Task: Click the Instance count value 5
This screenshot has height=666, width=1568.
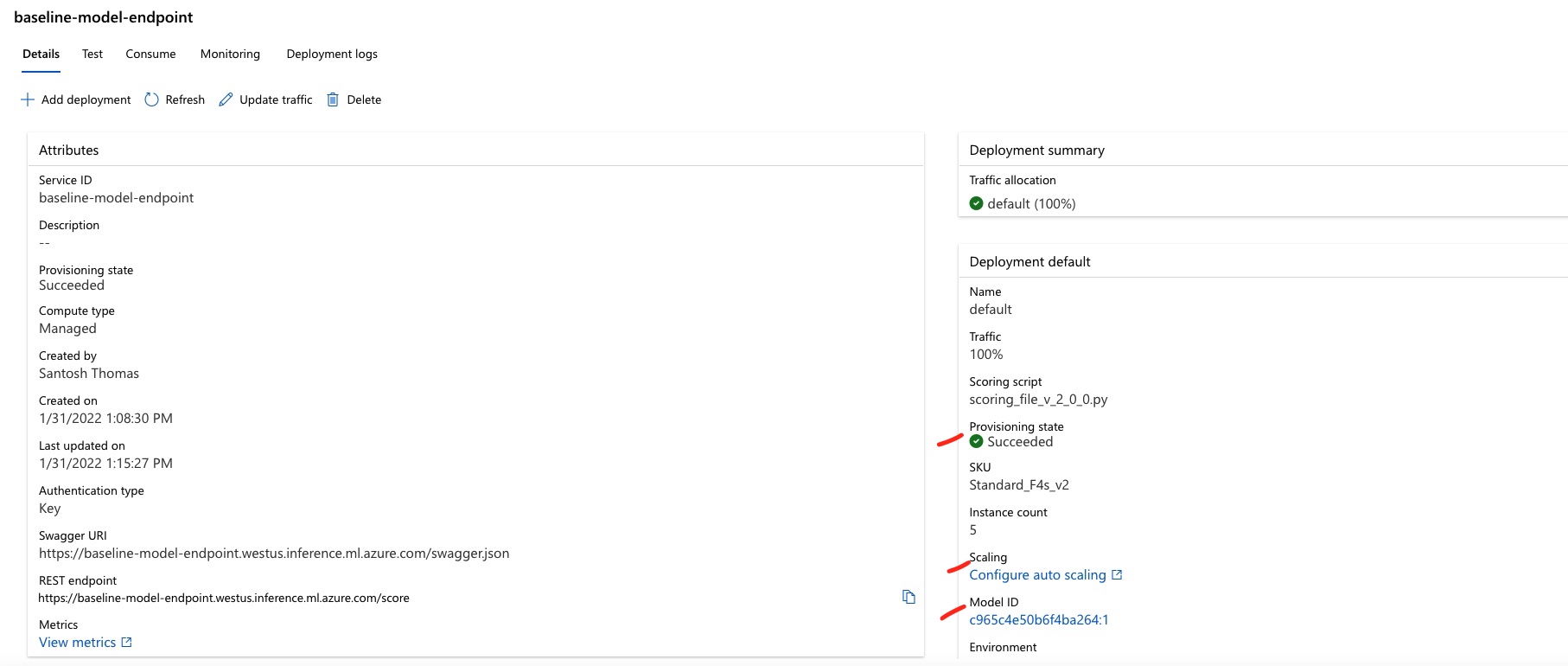Action: 973,529
